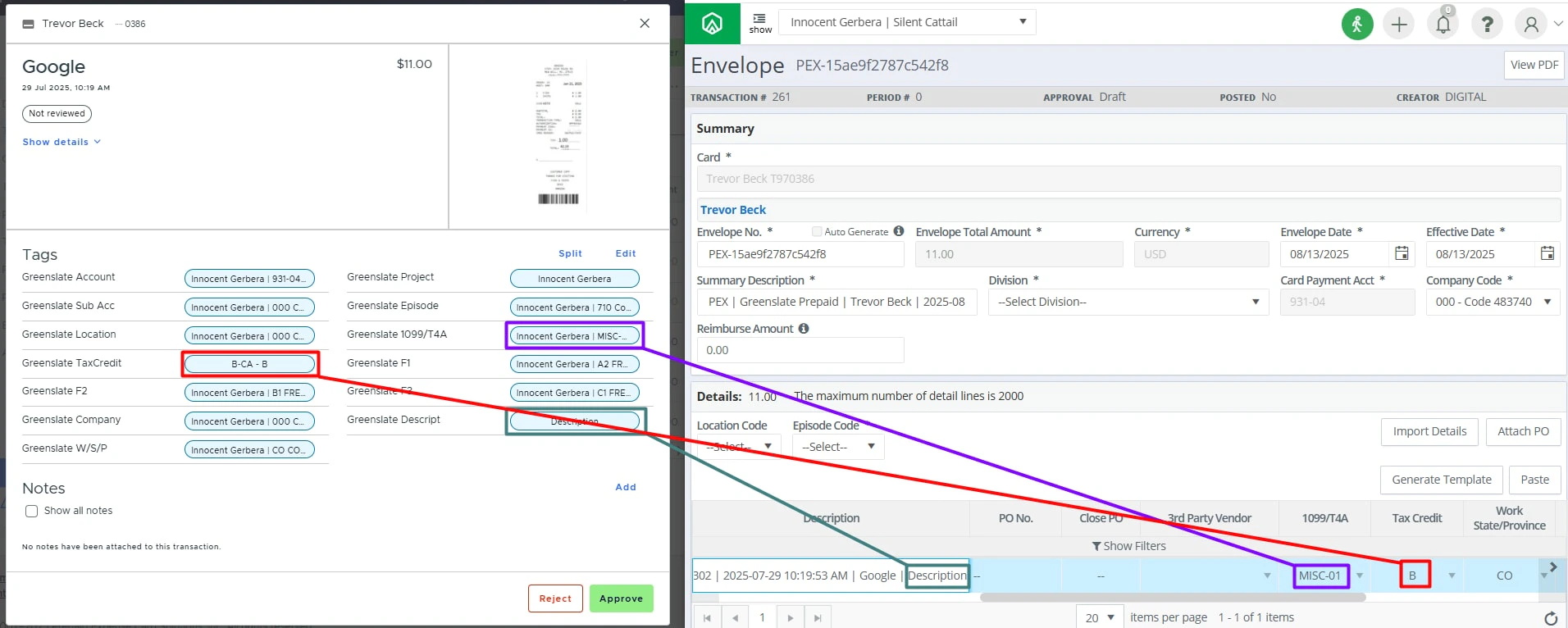Click the card icon beside Trevor Beck
This screenshot has height=628, width=1568.
tap(28, 24)
